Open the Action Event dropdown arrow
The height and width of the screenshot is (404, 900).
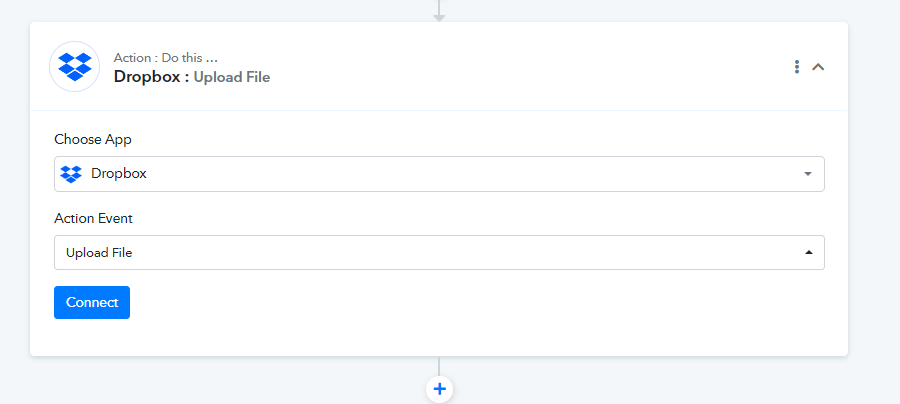(809, 252)
